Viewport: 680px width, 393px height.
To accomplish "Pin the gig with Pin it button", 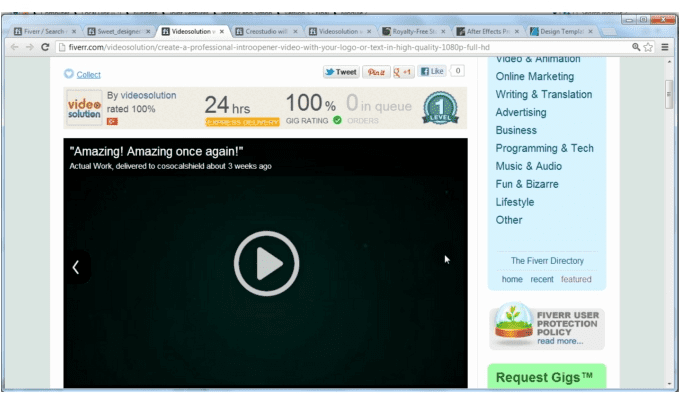I will click(x=376, y=72).
